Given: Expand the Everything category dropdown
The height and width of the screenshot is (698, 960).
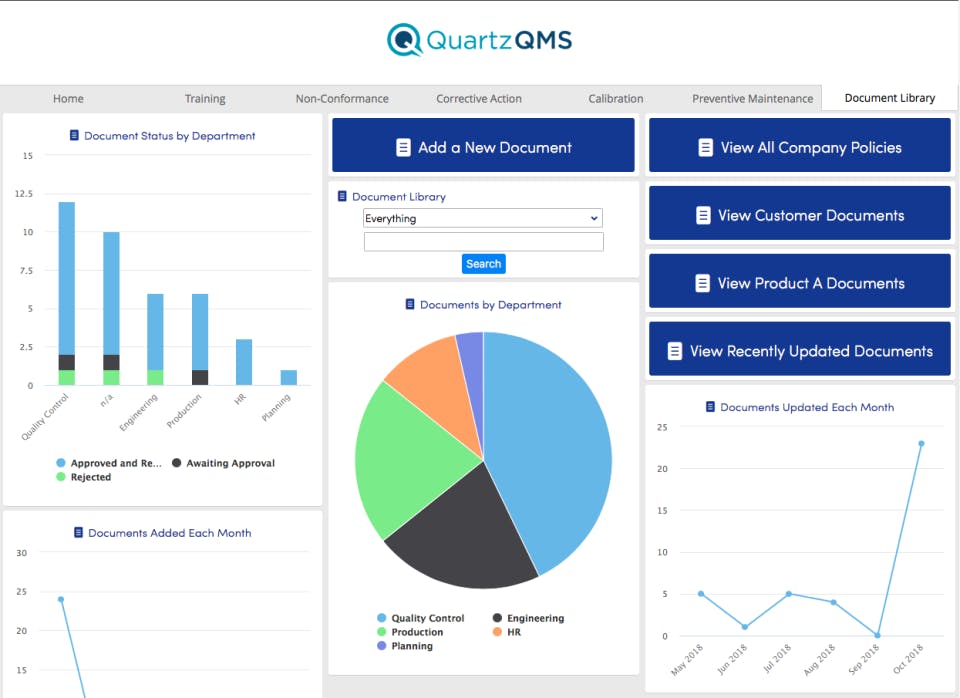Looking at the screenshot, I should [483, 218].
